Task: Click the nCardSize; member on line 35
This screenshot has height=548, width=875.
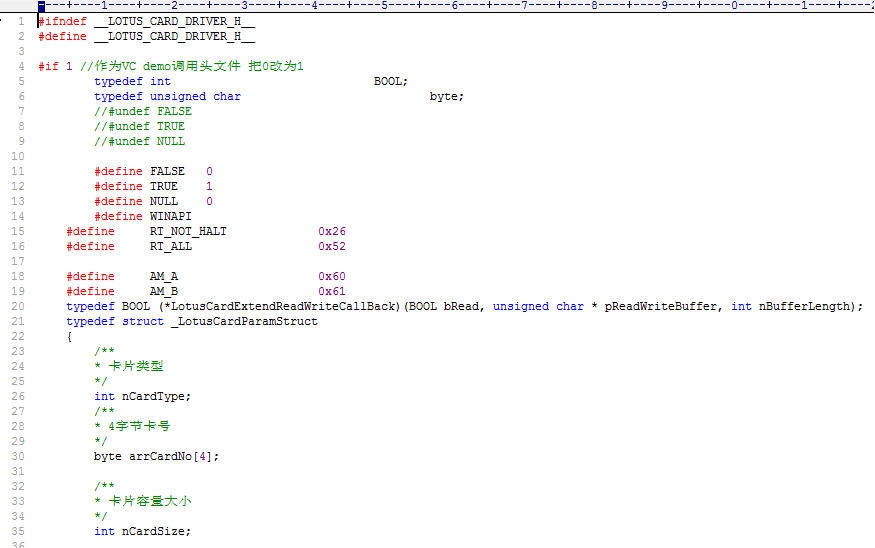Action: coord(156,531)
